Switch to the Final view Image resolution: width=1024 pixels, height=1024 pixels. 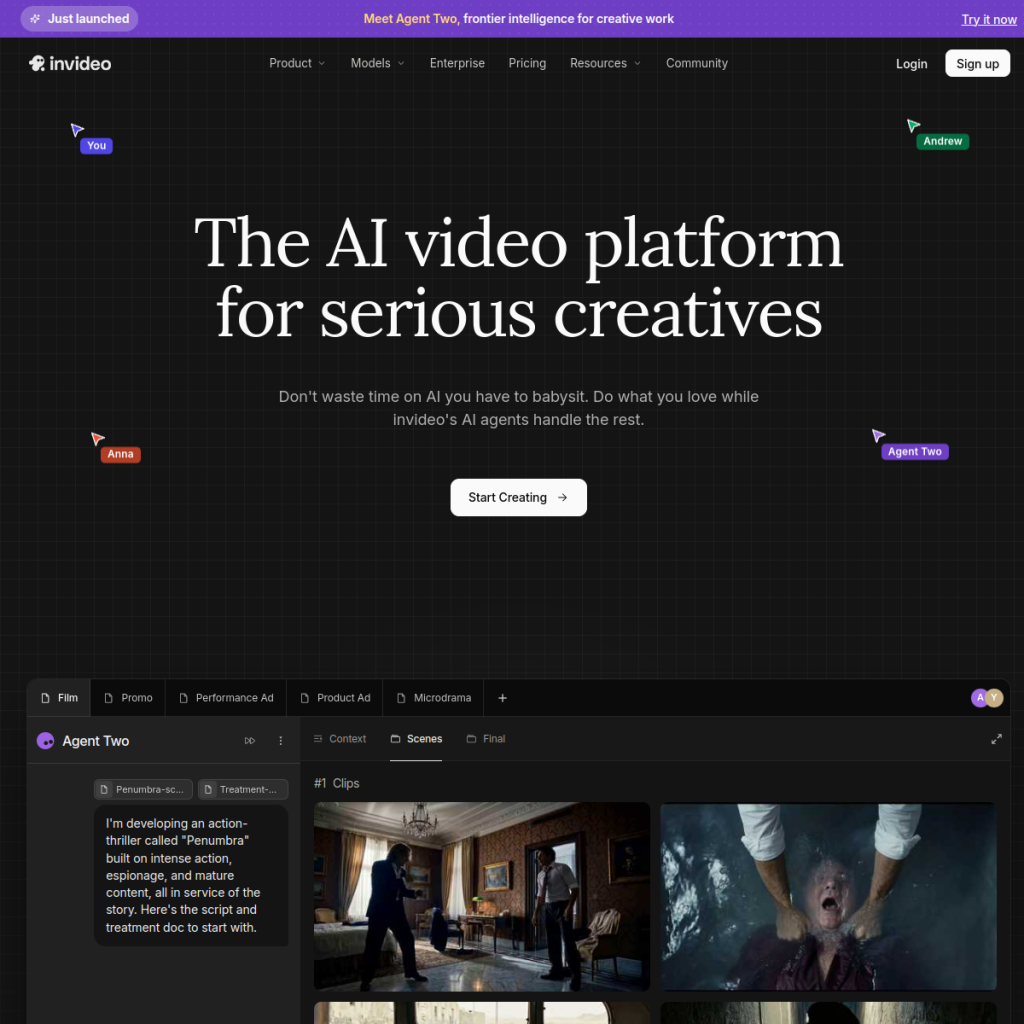coord(486,739)
